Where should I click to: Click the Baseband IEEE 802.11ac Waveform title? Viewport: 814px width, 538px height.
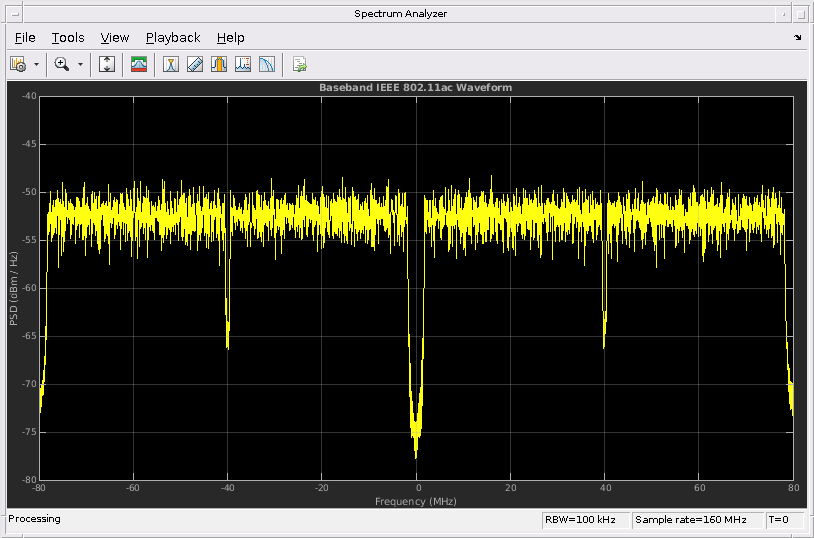[x=415, y=88]
